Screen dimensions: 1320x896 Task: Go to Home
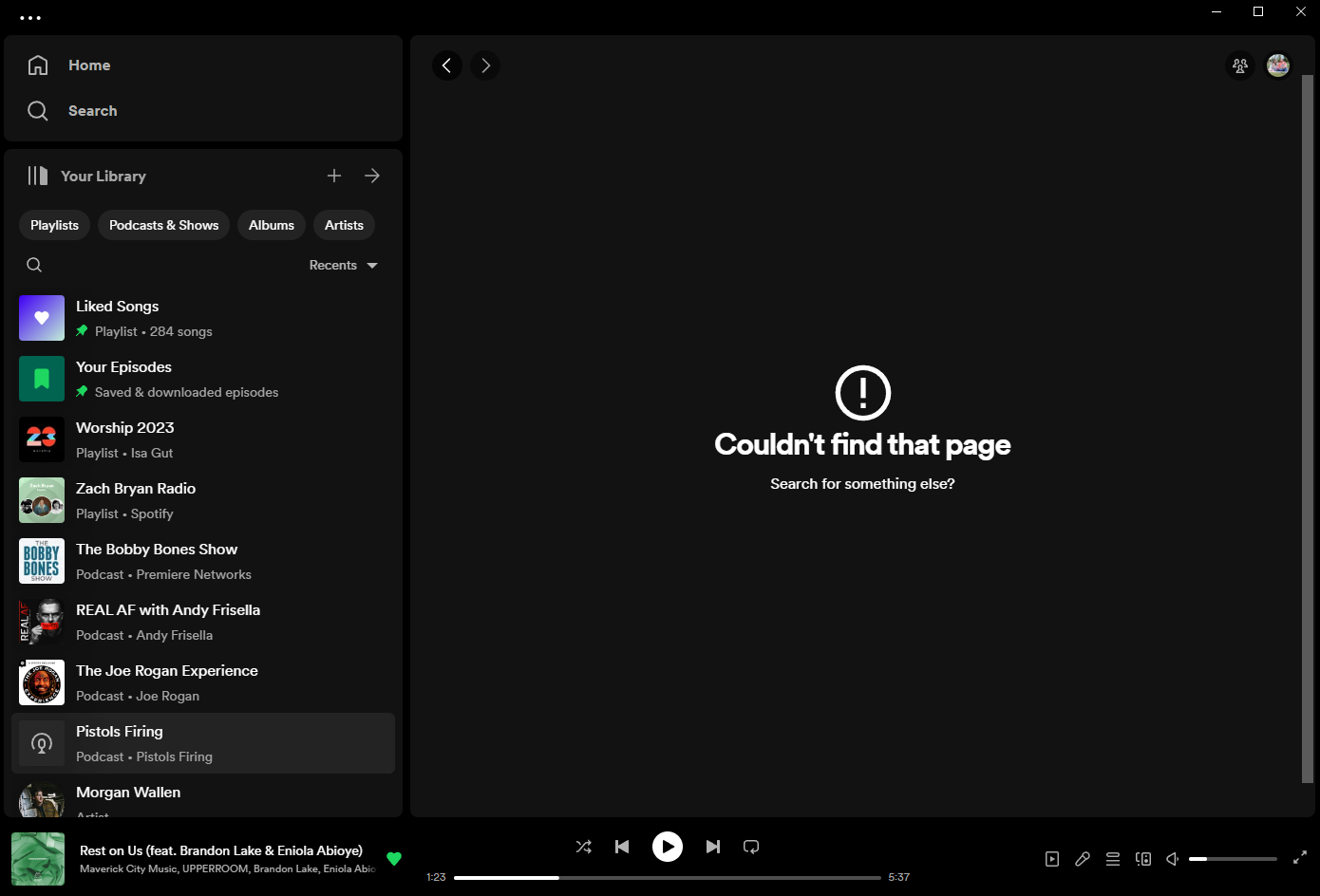point(89,65)
